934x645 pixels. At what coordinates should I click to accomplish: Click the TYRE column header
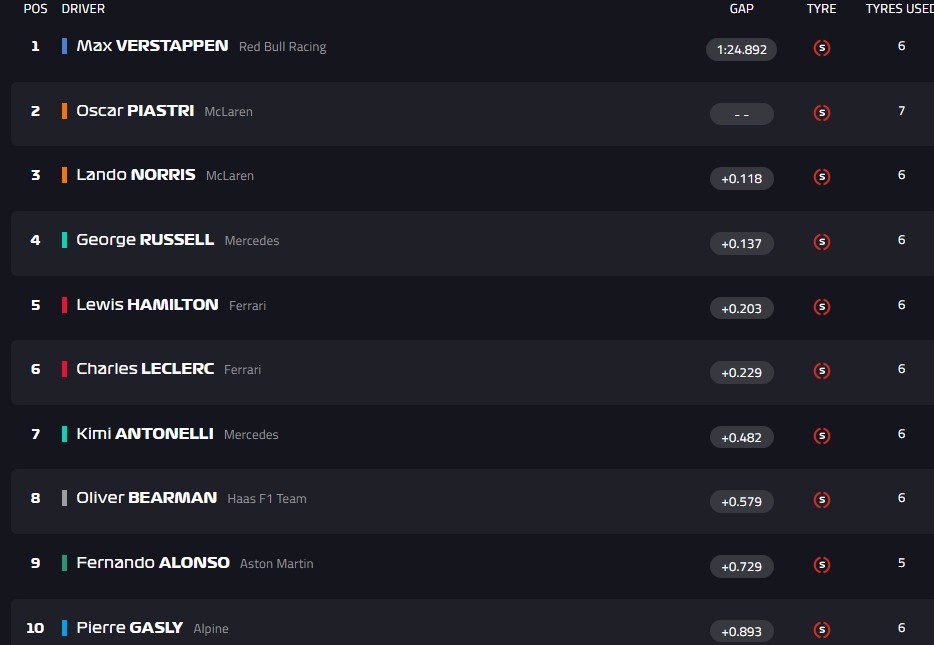(x=821, y=9)
